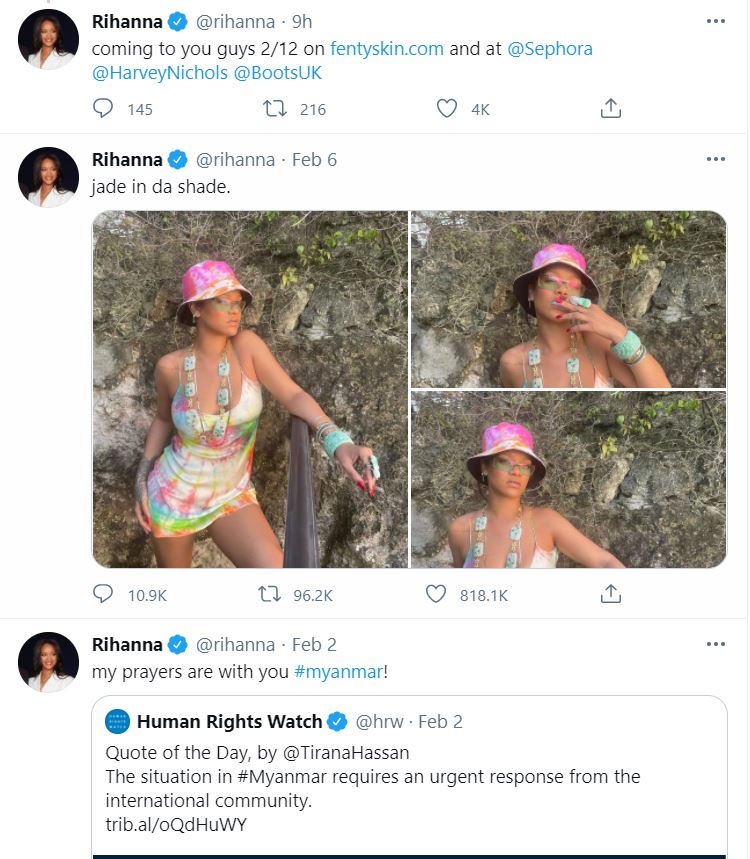Viewport: 750px width, 859px height.
Task: Share the 'jade in da shade' tweet
Action: pos(610,594)
